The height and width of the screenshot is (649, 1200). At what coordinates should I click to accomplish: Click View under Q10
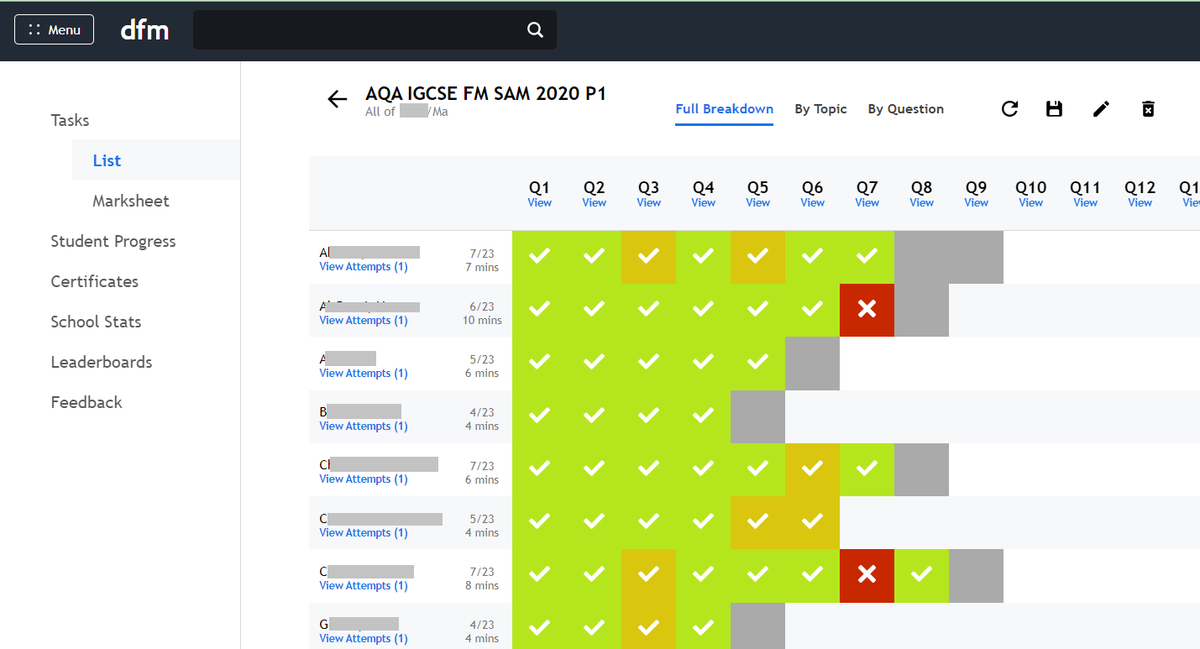[x=1031, y=203]
